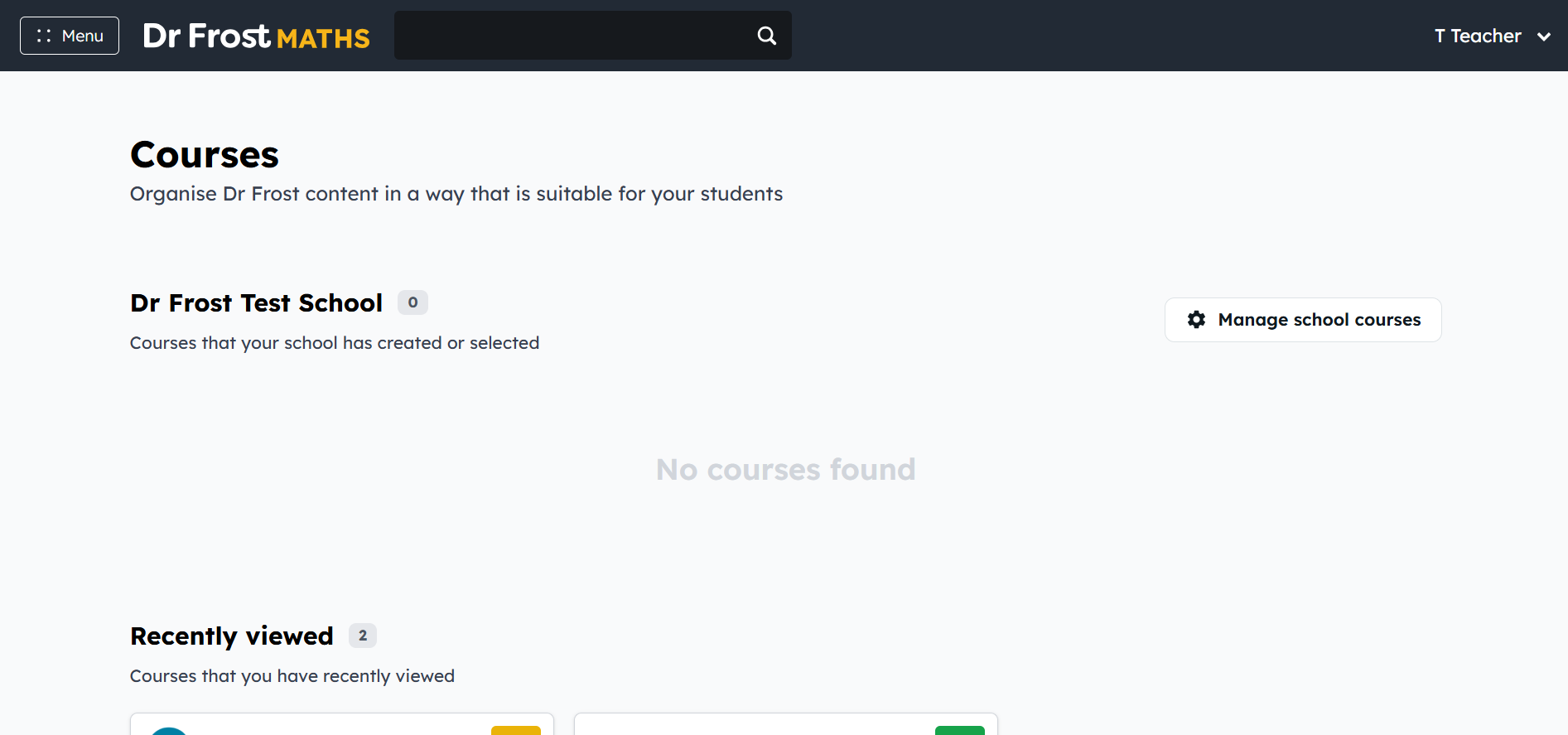Screen dimensions: 1568x735
Task: Expand the chevron next to T Teacher
Action: pyautogui.click(x=1544, y=36)
